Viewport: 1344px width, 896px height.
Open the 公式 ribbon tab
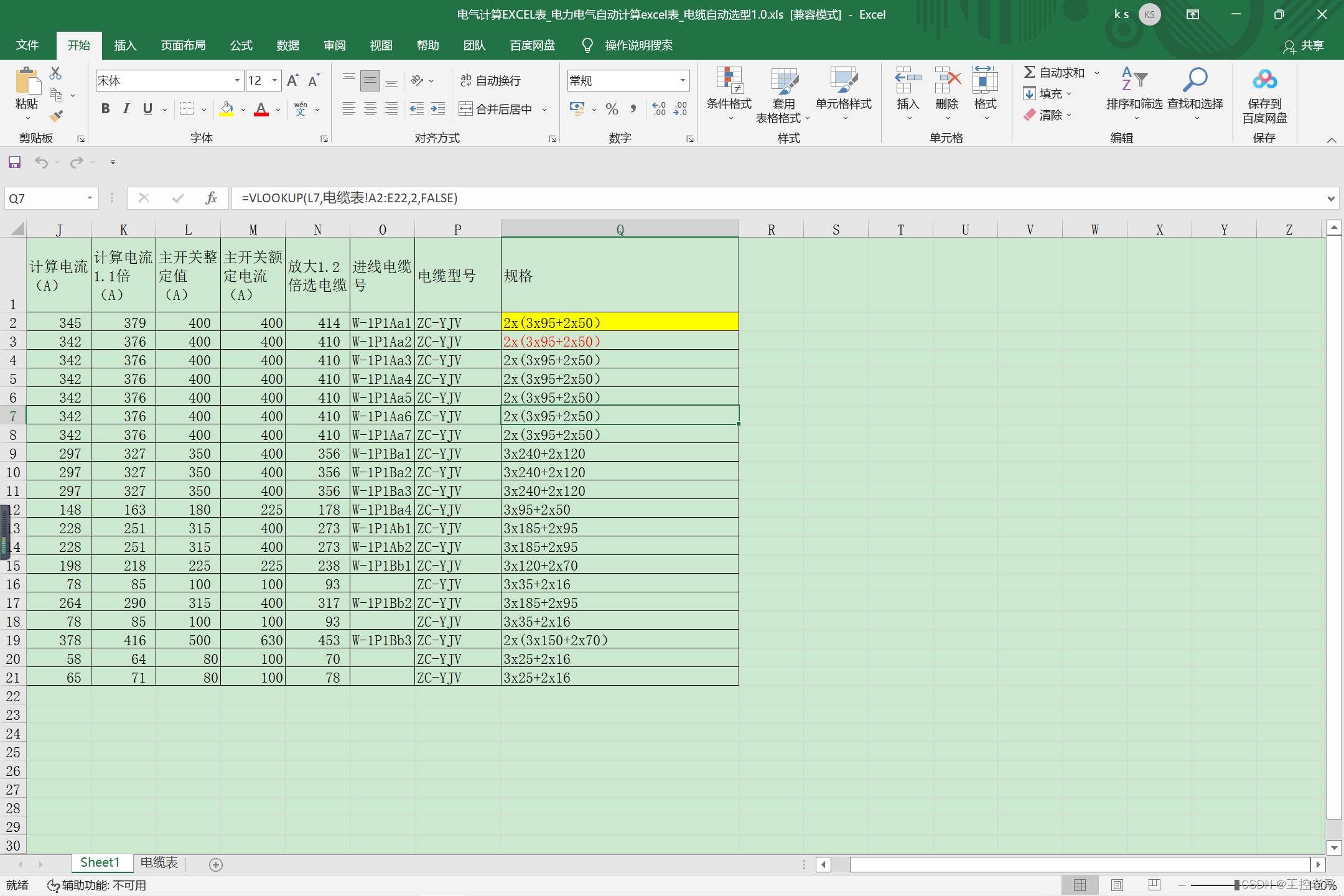[x=241, y=45]
